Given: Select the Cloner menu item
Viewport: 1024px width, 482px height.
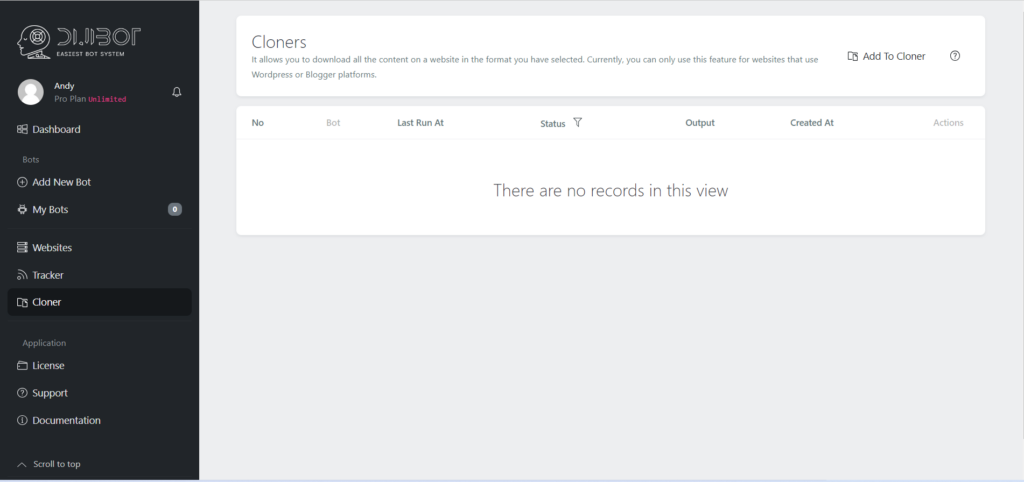Looking at the screenshot, I should coord(99,302).
